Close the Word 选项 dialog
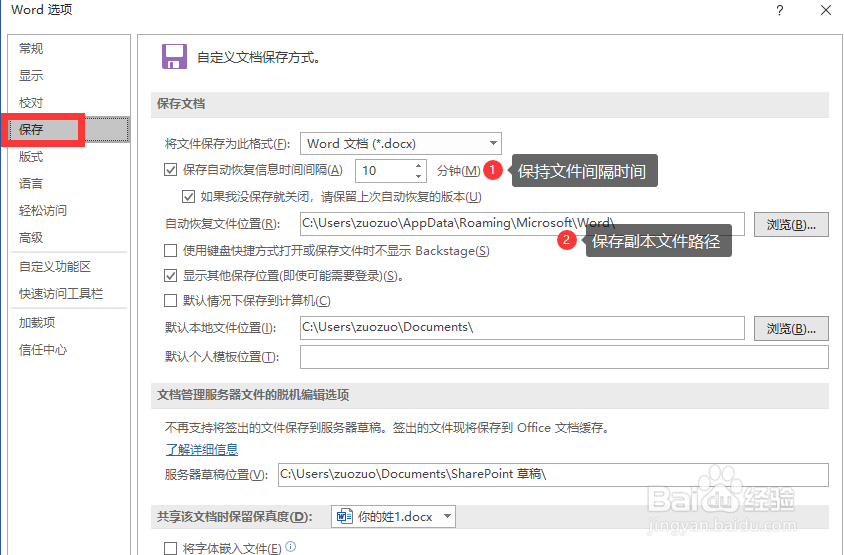Image resolution: width=844 pixels, height=555 pixels. (826, 10)
